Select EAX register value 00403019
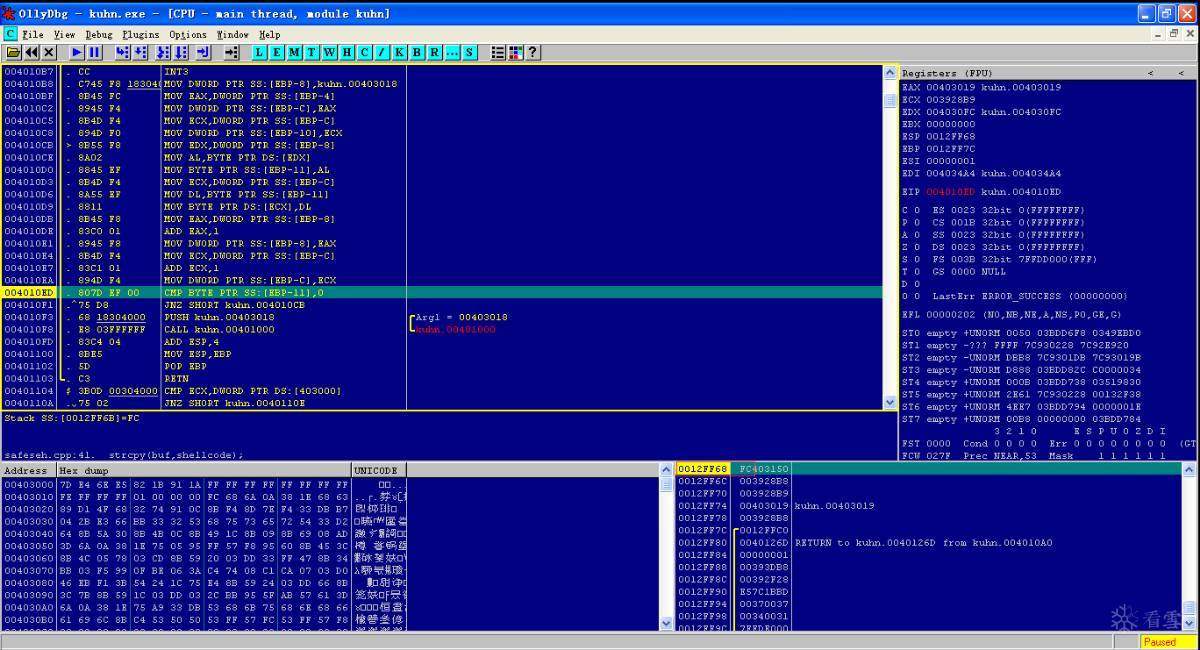Viewport: 1200px width, 650px height. click(951, 87)
